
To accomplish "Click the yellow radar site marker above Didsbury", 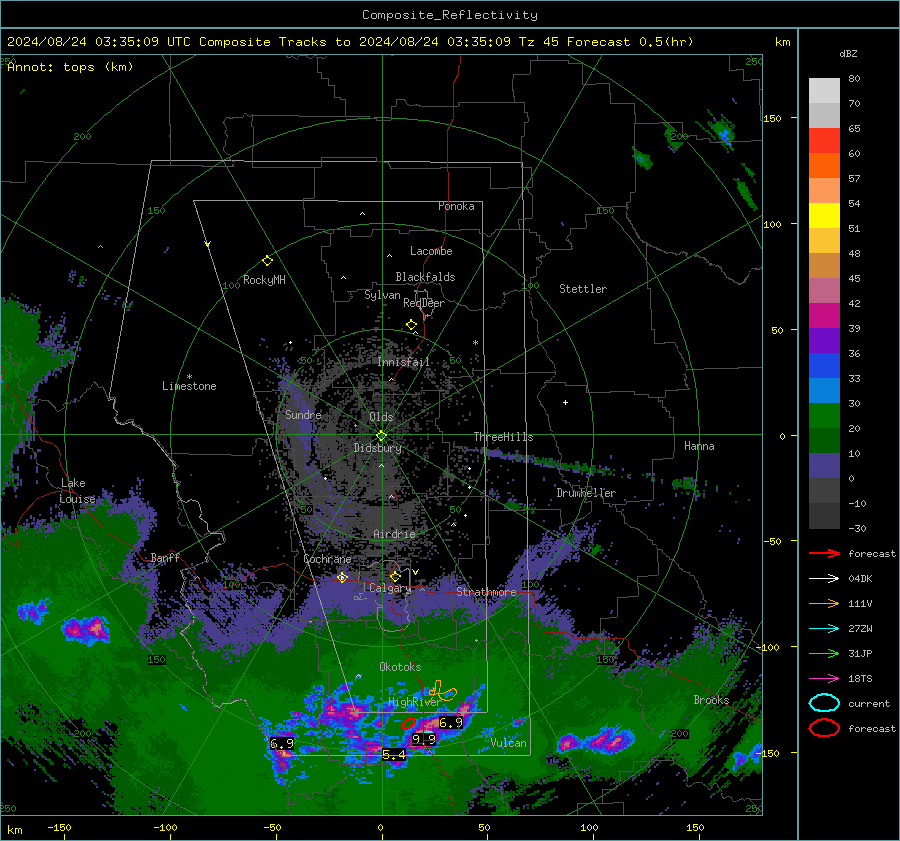I will tap(381, 436).
